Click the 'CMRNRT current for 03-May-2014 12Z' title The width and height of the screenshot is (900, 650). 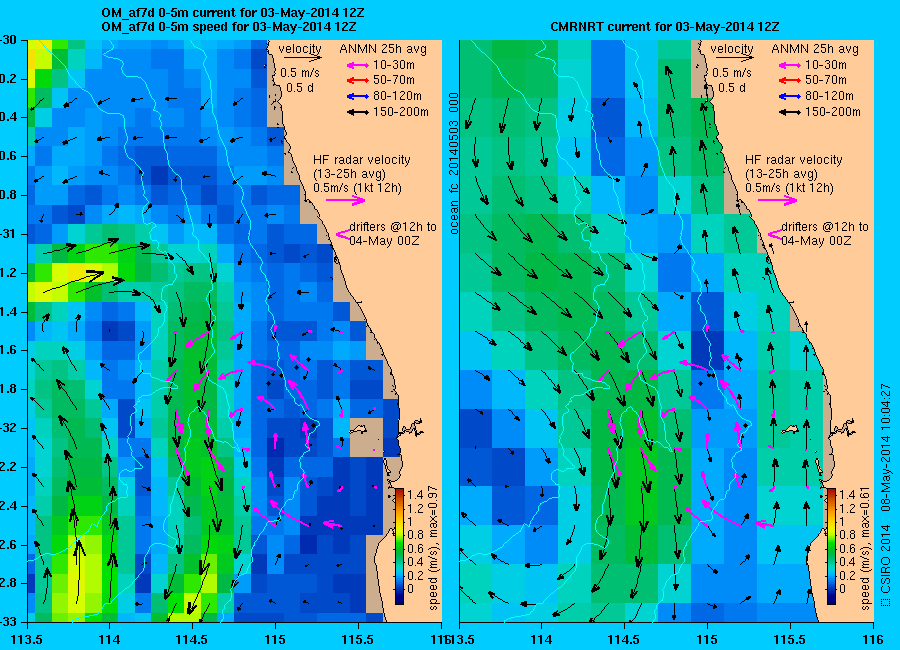point(664,26)
